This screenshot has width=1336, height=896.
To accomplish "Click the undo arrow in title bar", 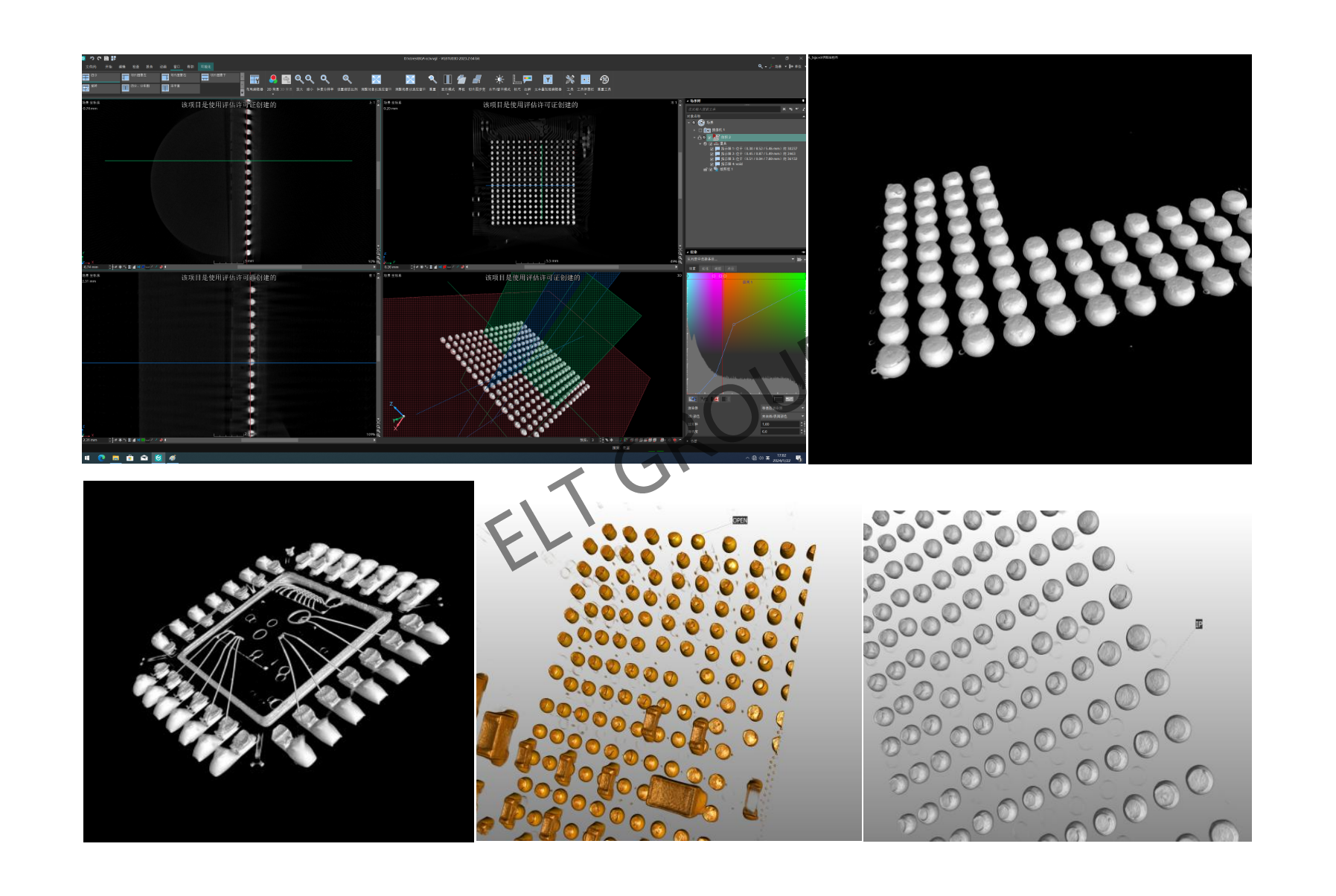I will [x=92, y=58].
